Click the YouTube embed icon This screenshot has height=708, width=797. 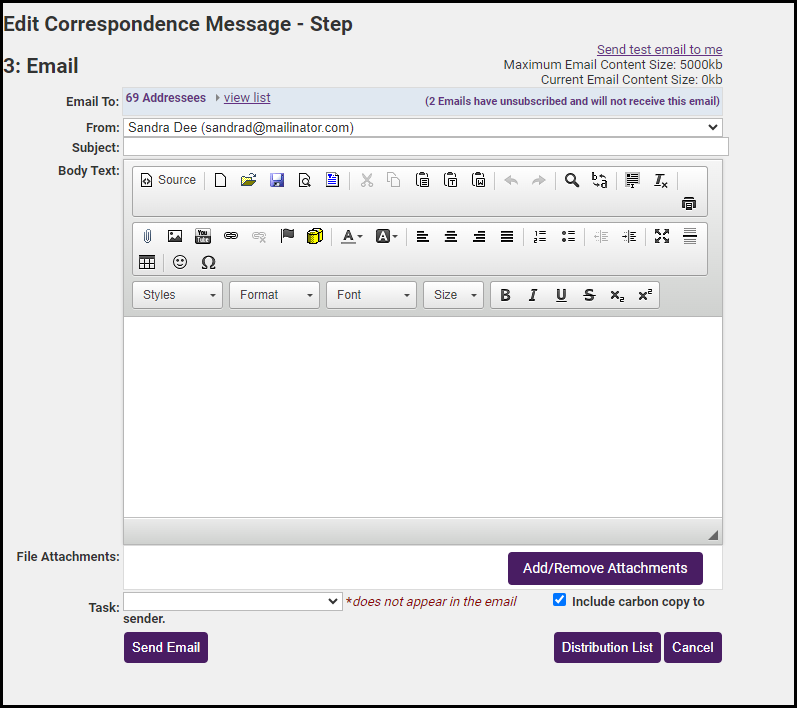tap(203, 236)
